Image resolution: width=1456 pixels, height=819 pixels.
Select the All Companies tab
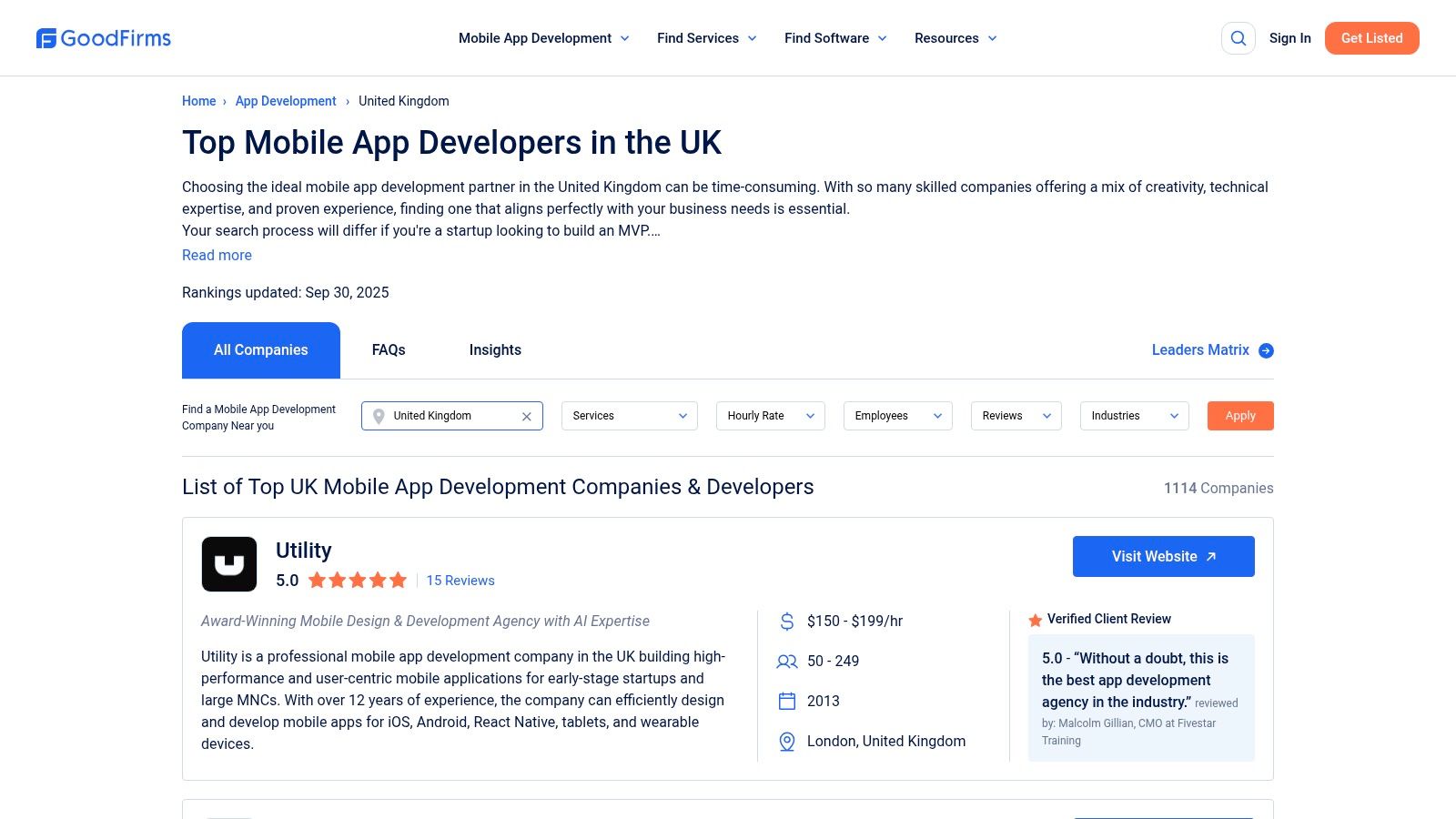261,350
